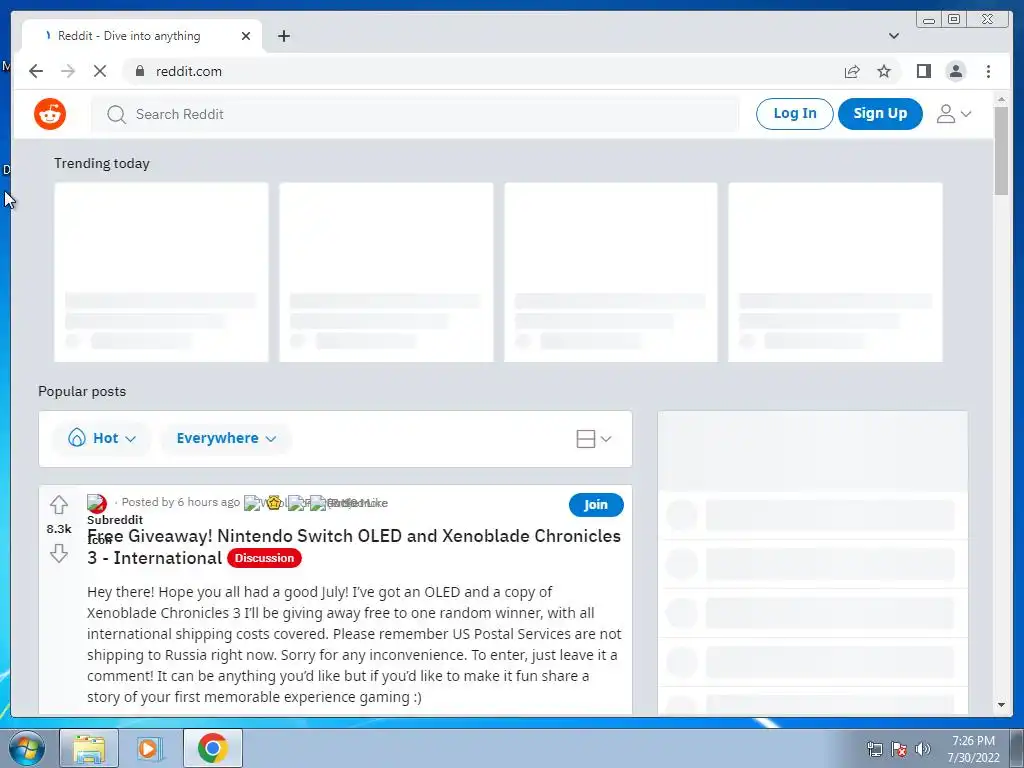Change post card view layout dropdown
Screen dimensions: 1024x768
[x=594, y=439]
